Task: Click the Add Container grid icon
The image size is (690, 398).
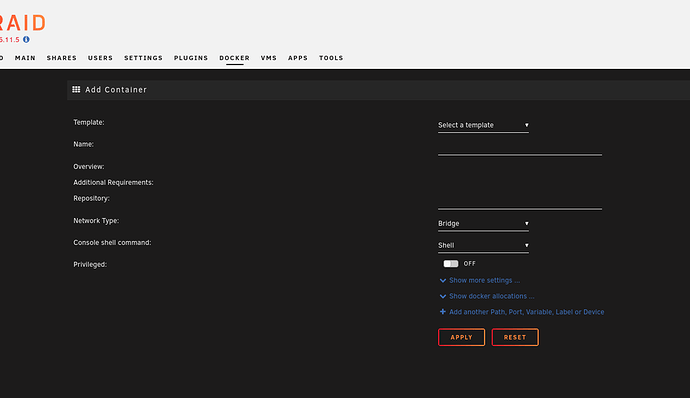Action: (x=76, y=89)
